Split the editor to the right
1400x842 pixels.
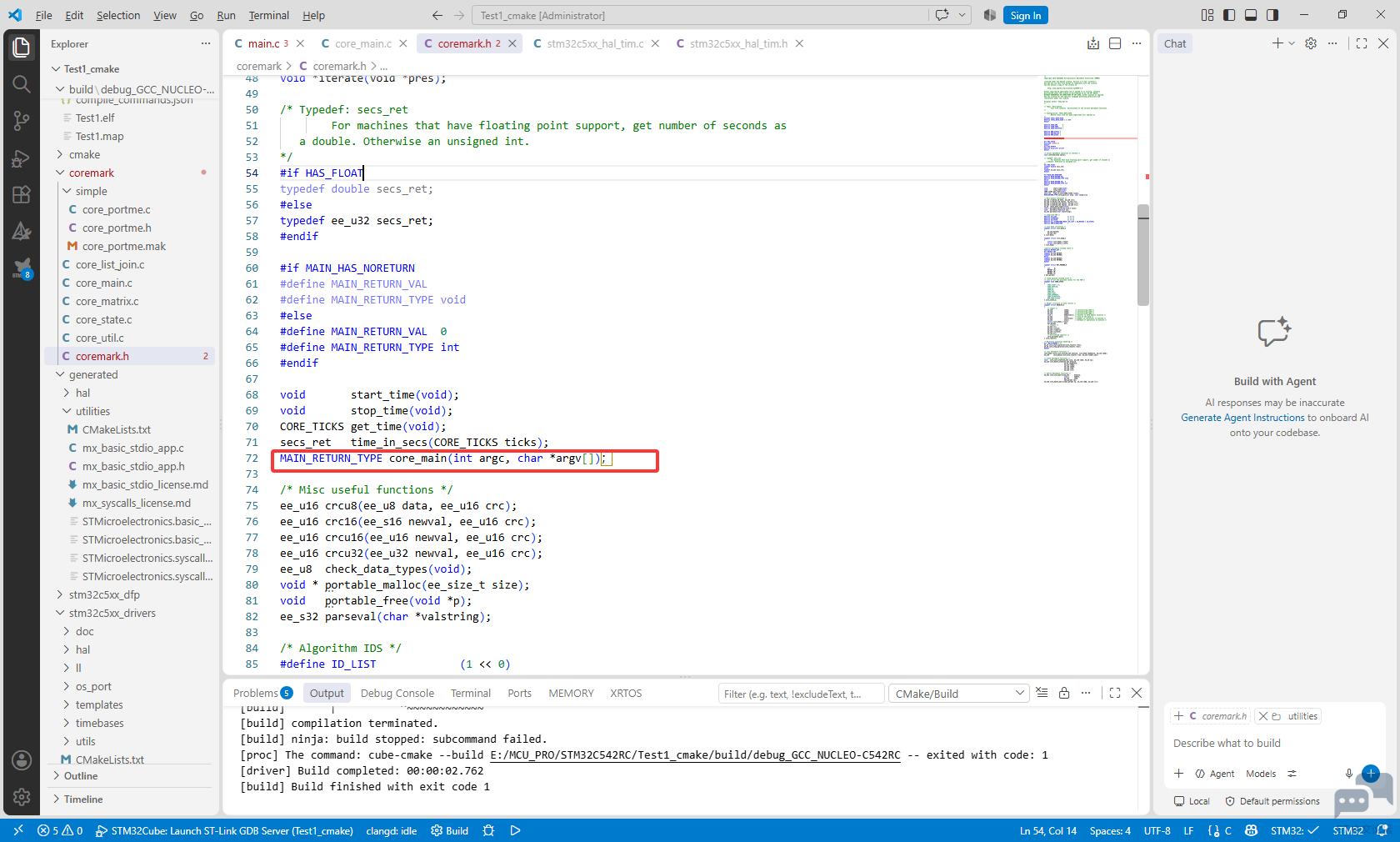pos(1115,43)
